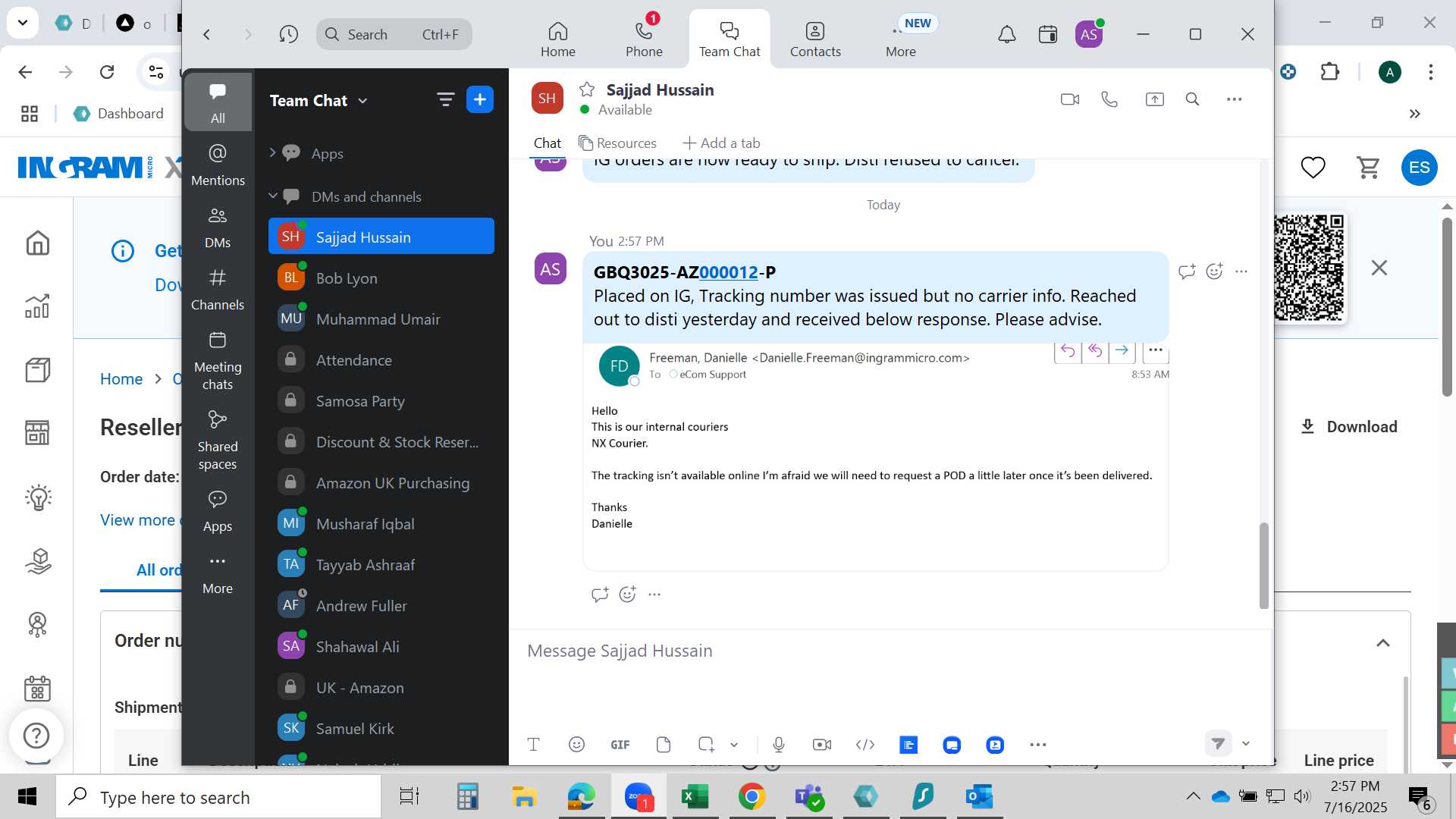Screen dimensions: 1456x819
Task: Click the chat conversation scrollbar
Action: click(1263, 565)
